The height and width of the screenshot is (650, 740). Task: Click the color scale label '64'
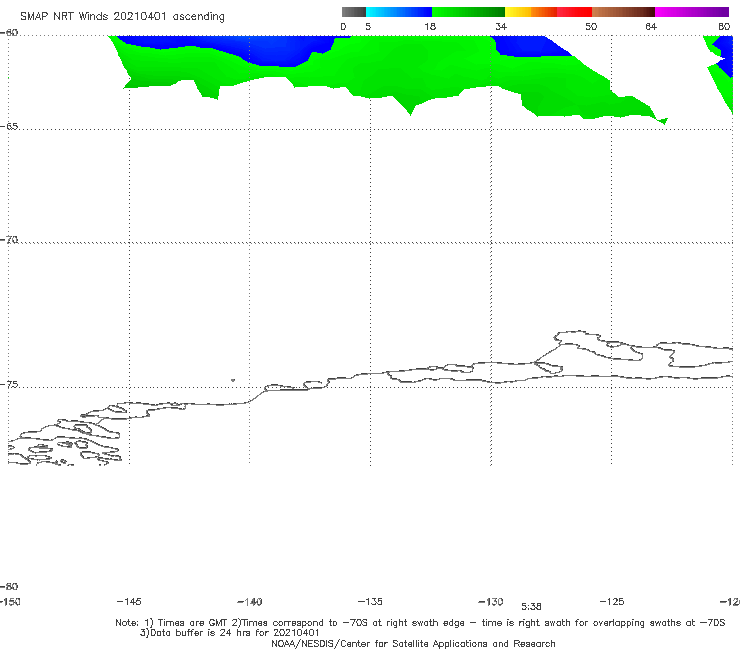(x=651, y=26)
